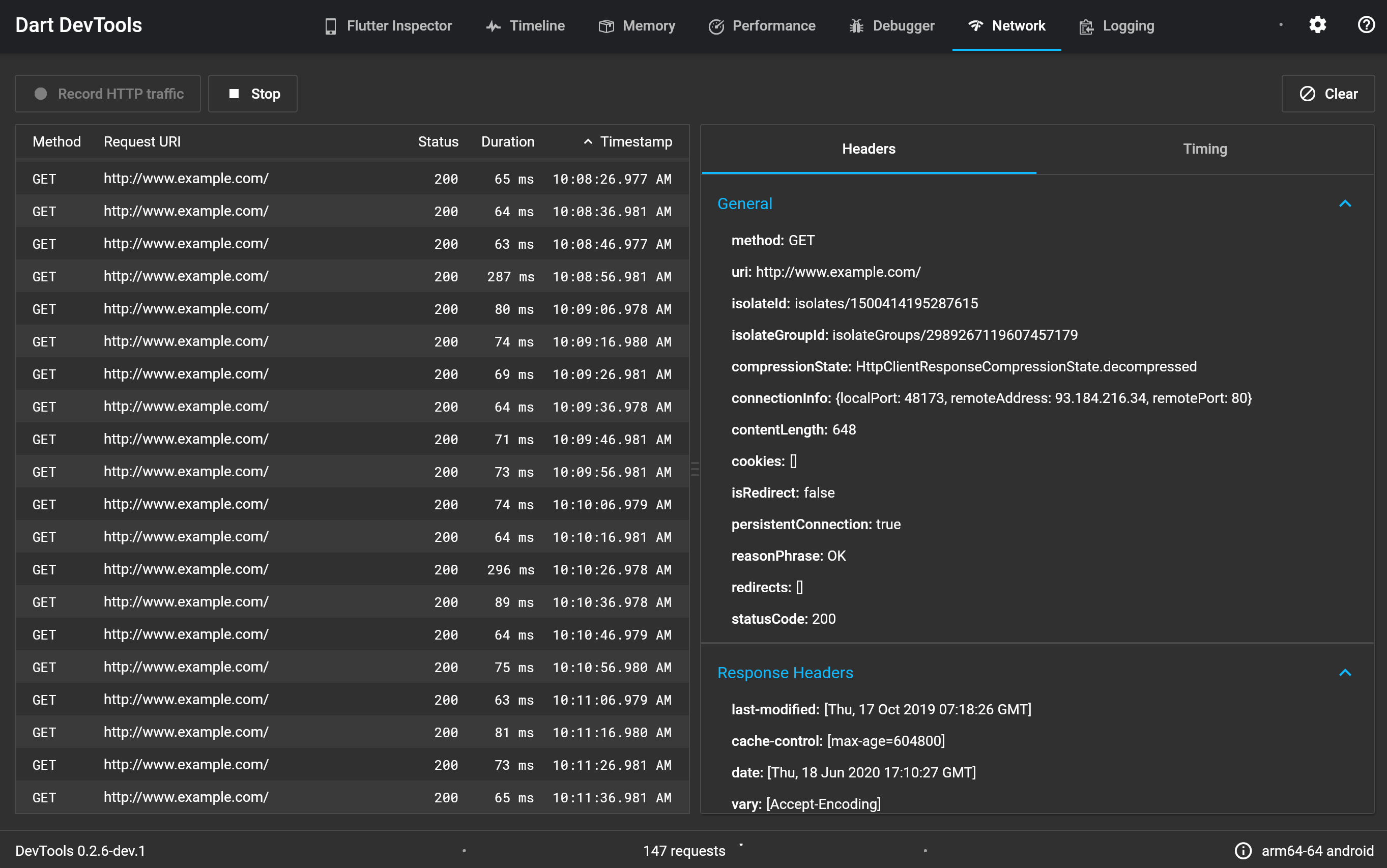Switch to the Timing tab

tap(1205, 149)
